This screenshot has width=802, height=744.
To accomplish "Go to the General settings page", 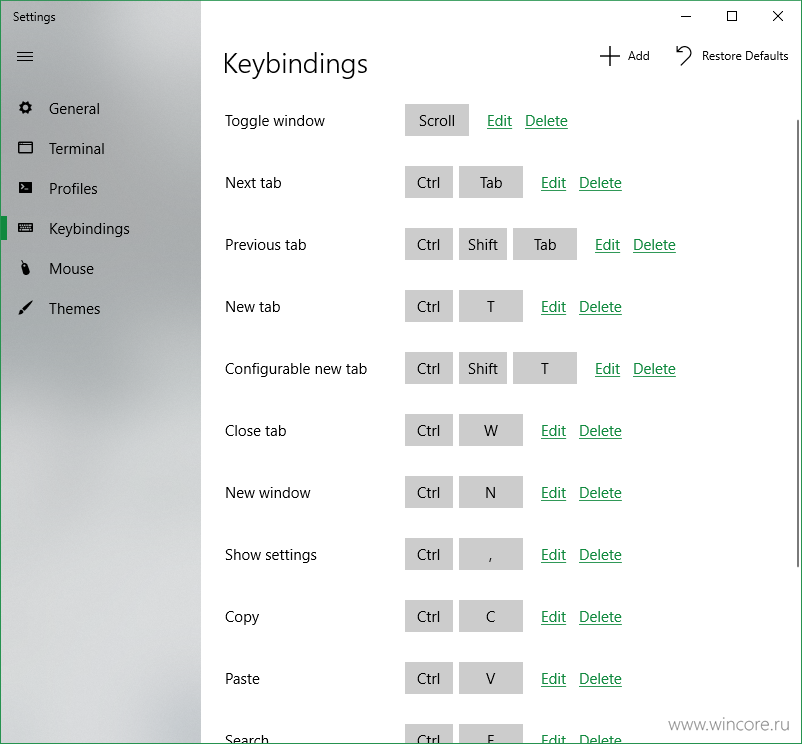I will pos(74,108).
